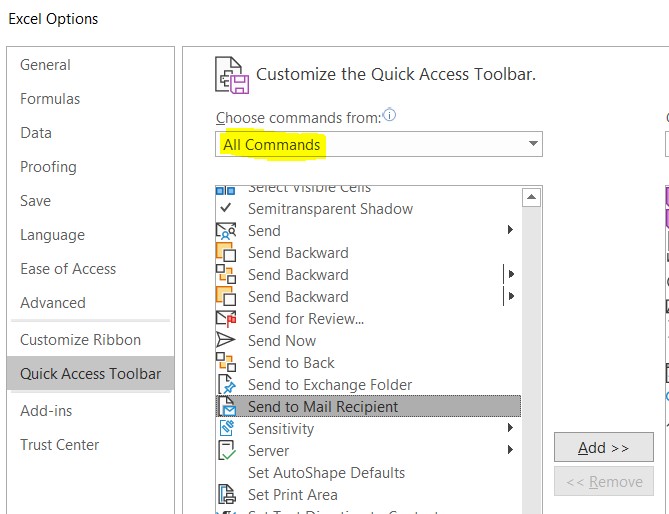Click the Send to Back icon

click(x=227, y=363)
